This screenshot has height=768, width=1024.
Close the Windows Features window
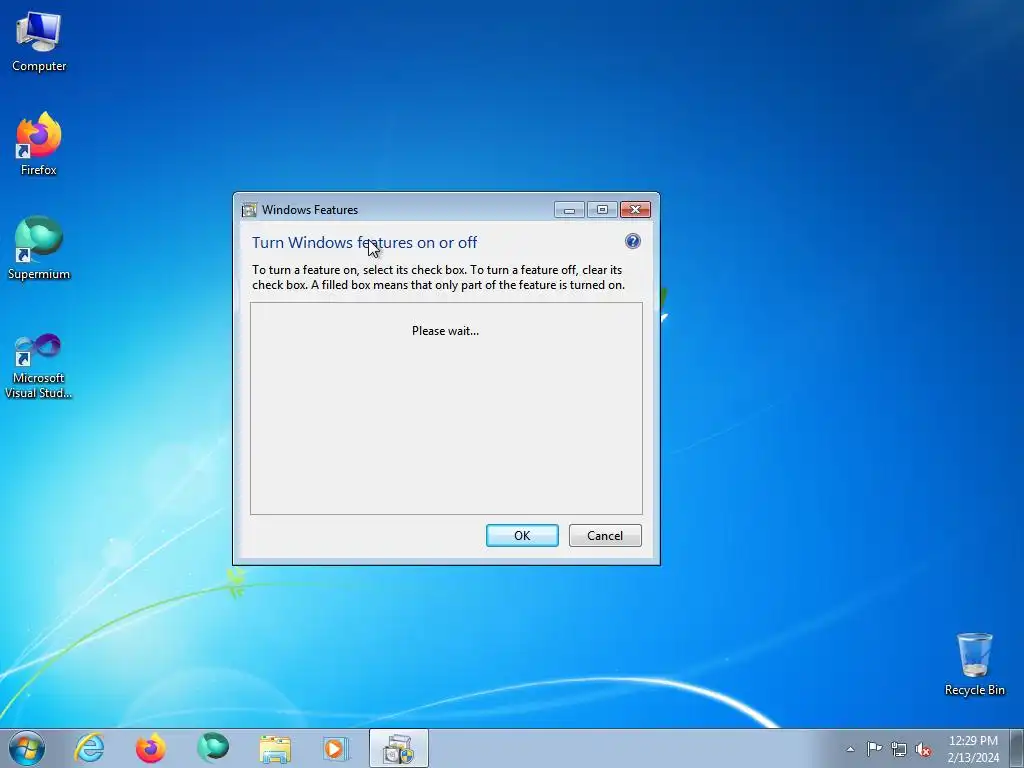[635, 210]
